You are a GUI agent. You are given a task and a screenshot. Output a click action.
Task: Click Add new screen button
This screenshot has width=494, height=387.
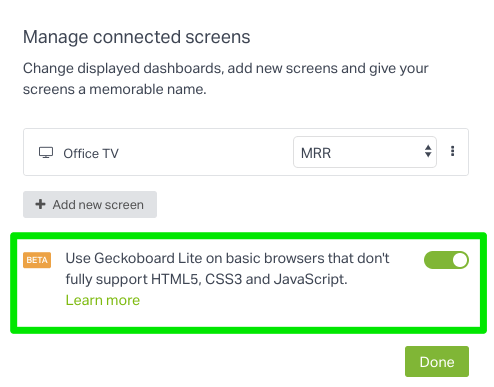90,204
